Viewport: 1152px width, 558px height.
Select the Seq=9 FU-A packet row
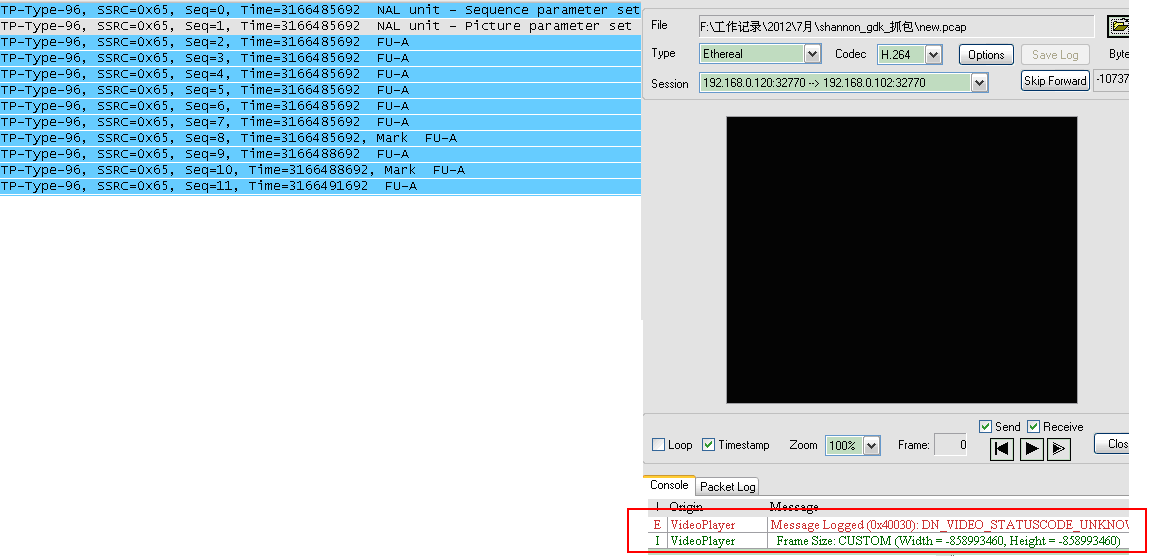320,154
